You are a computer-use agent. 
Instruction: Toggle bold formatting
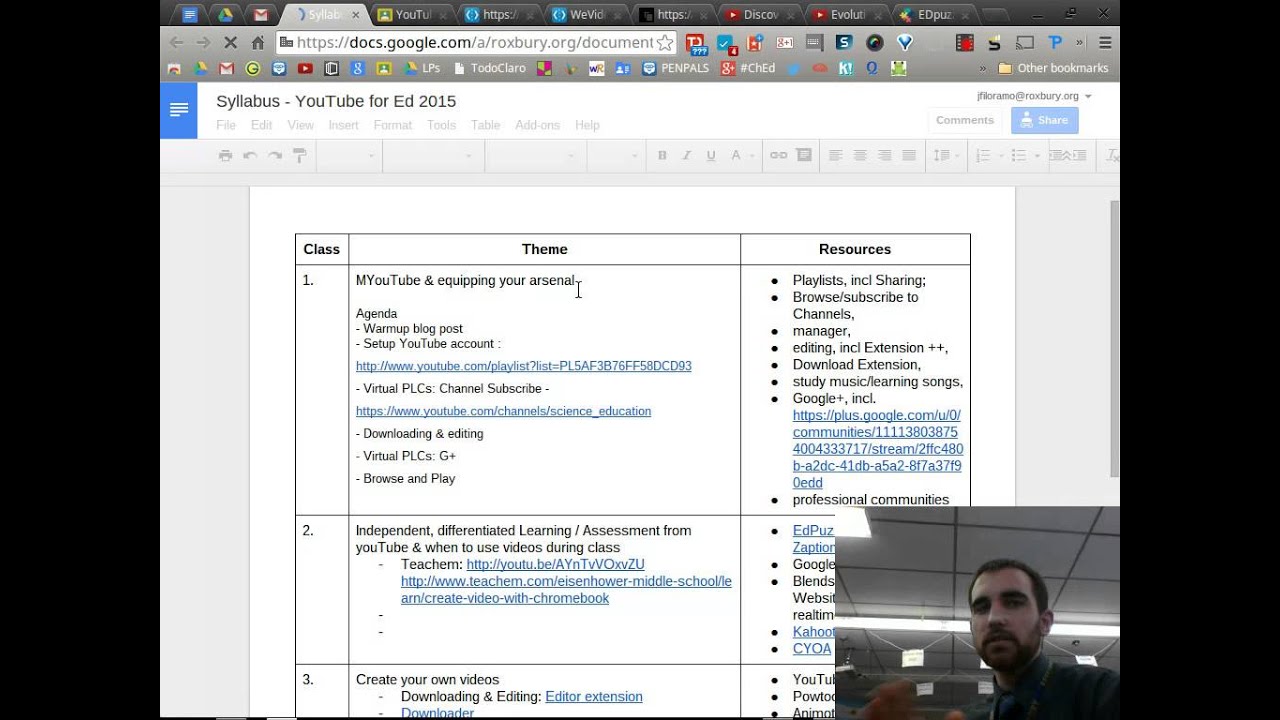(662, 155)
